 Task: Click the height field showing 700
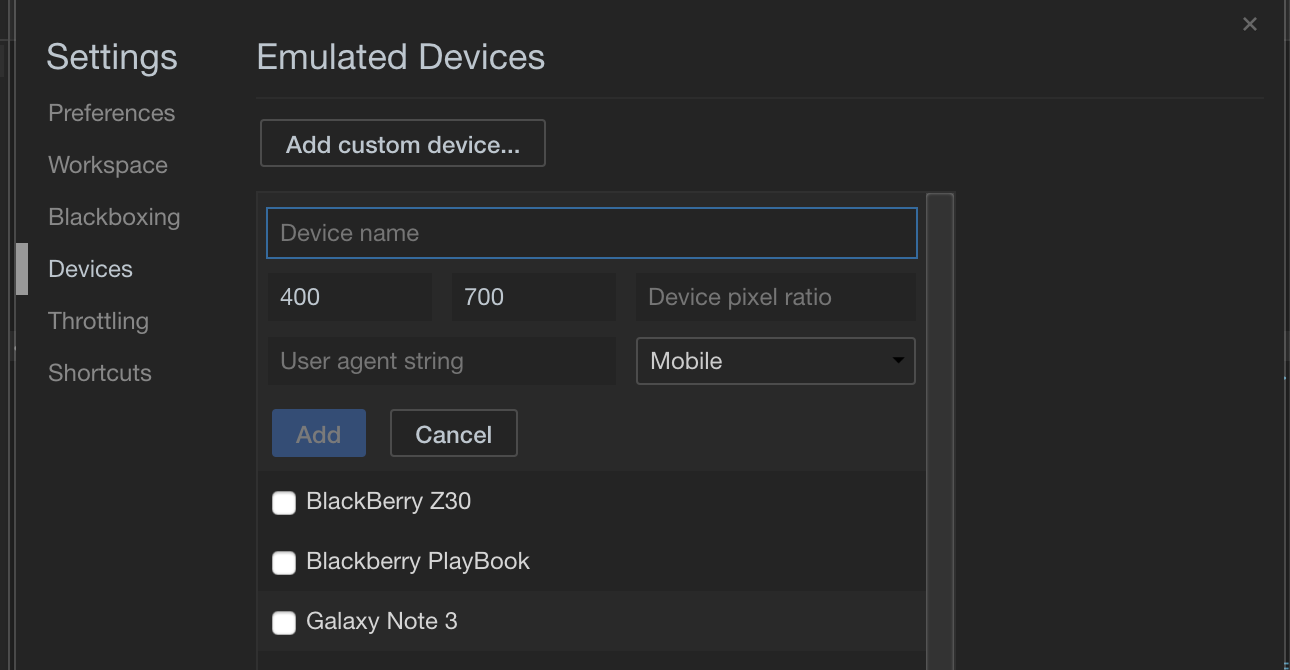coord(533,297)
